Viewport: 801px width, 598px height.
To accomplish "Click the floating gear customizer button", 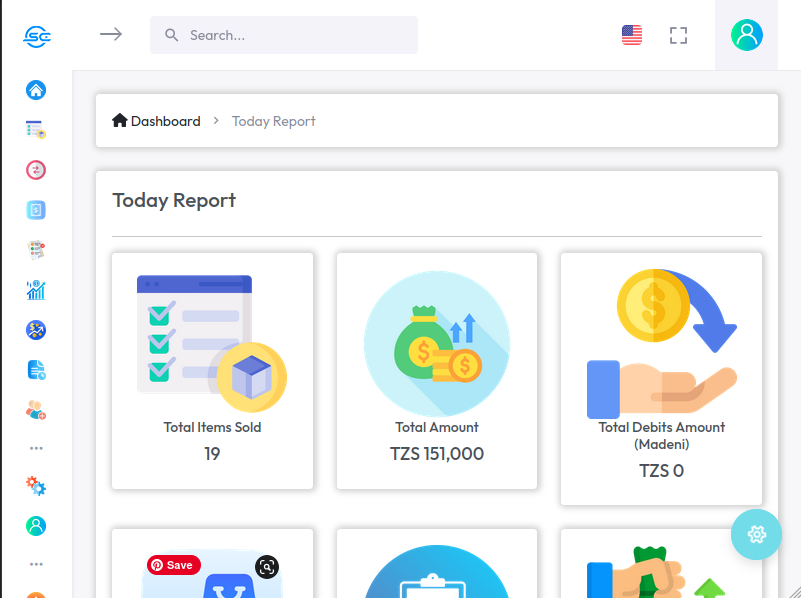I will [x=756, y=534].
